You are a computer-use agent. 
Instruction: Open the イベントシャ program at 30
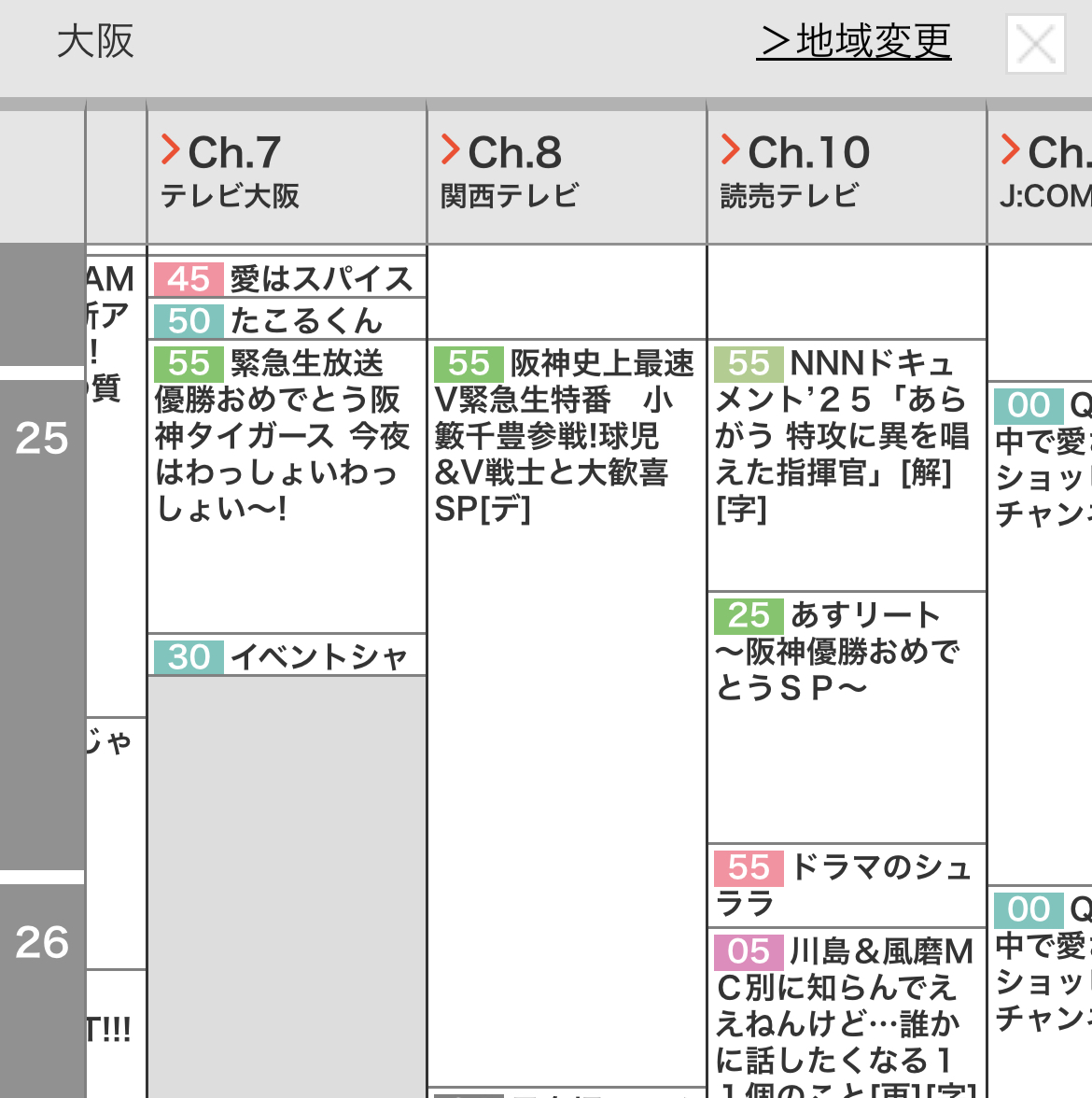(287, 656)
